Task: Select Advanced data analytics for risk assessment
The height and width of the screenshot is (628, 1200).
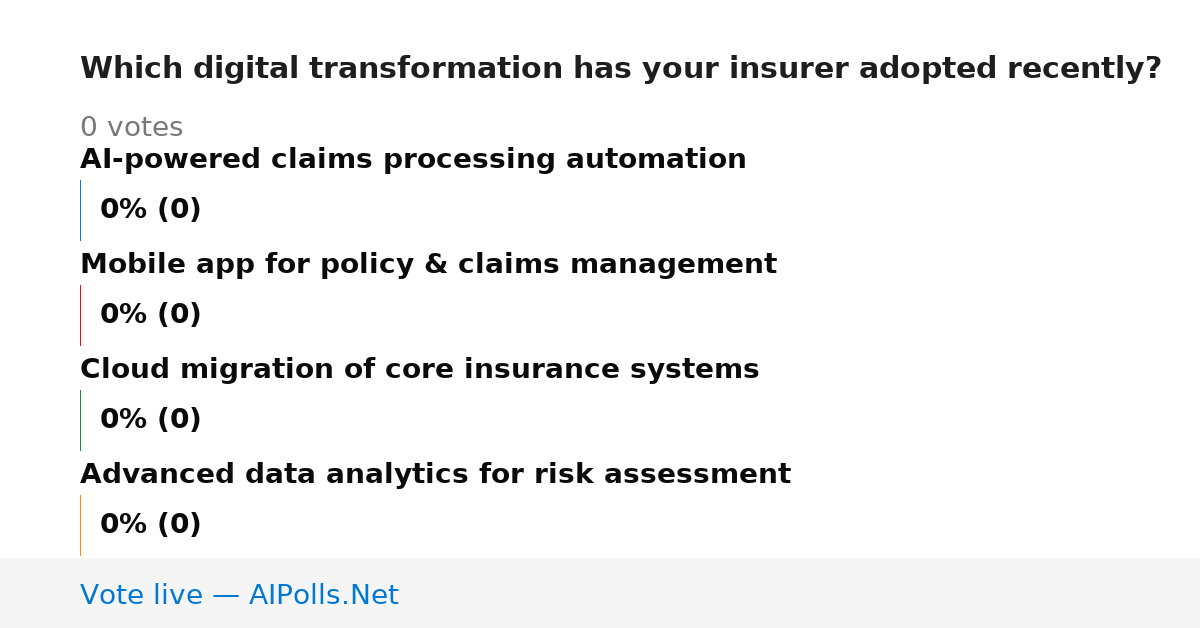Action: tap(435, 475)
